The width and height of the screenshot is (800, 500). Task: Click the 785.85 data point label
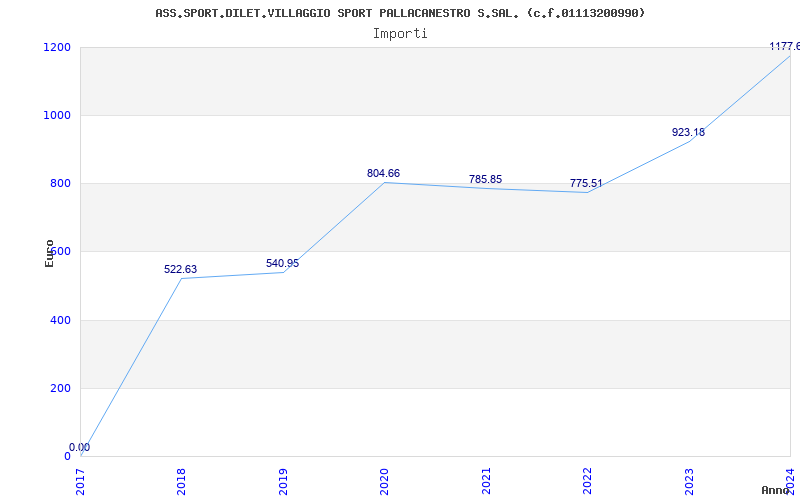pyautogui.click(x=485, y=179)
